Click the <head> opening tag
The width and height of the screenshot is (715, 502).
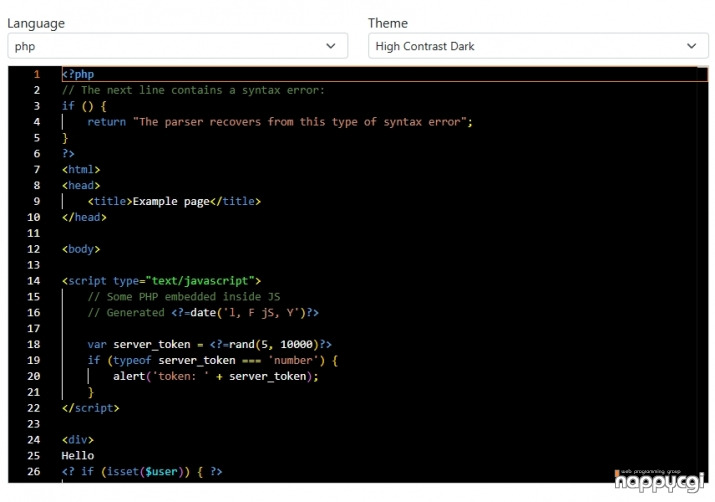tap(81, 186)
